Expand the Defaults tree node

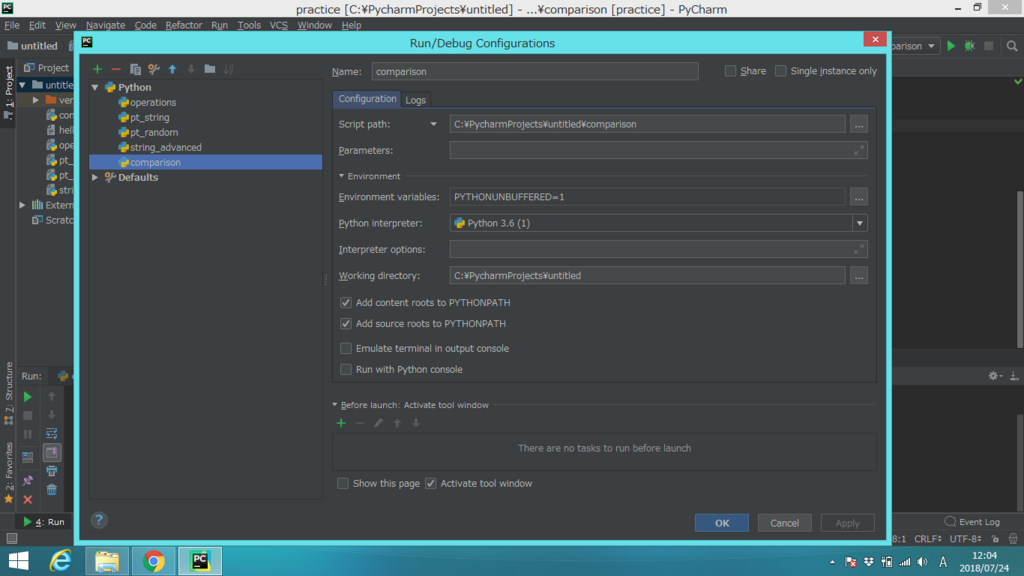95,177
